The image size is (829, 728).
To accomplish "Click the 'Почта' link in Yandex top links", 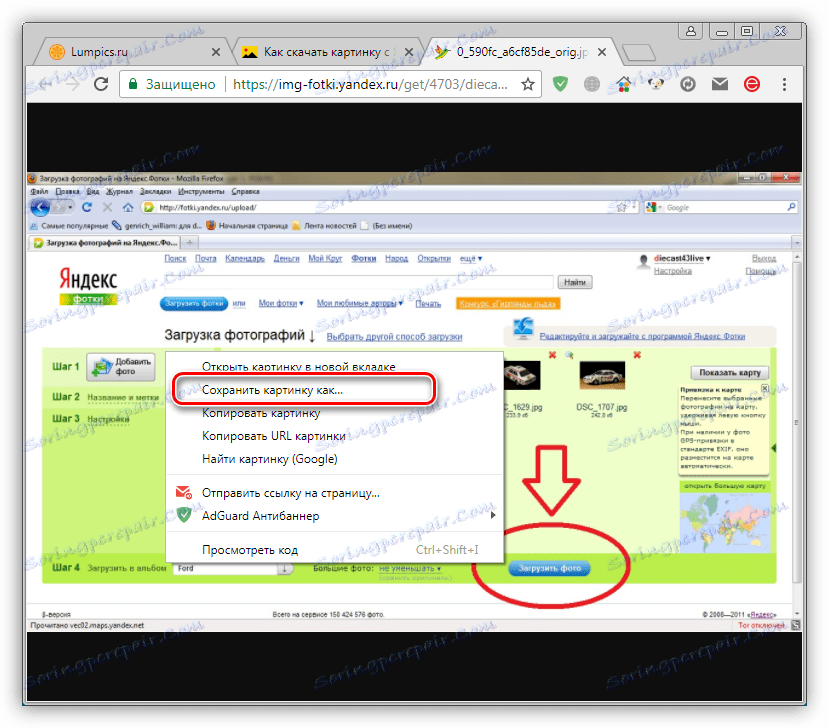I will [x=206, y=259].
